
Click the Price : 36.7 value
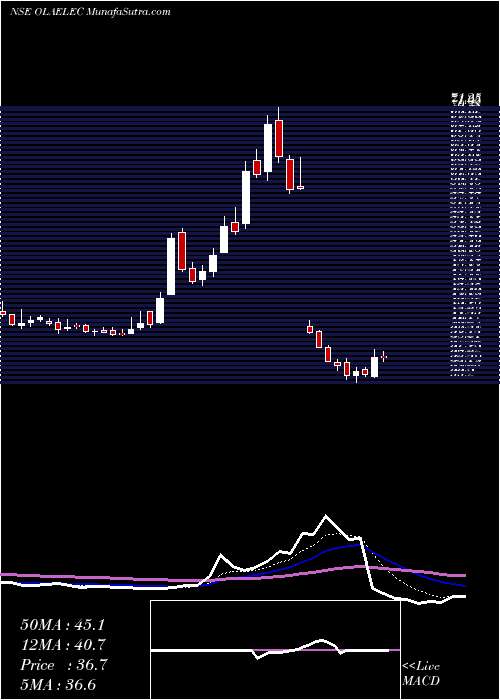[x=64, y=665]
